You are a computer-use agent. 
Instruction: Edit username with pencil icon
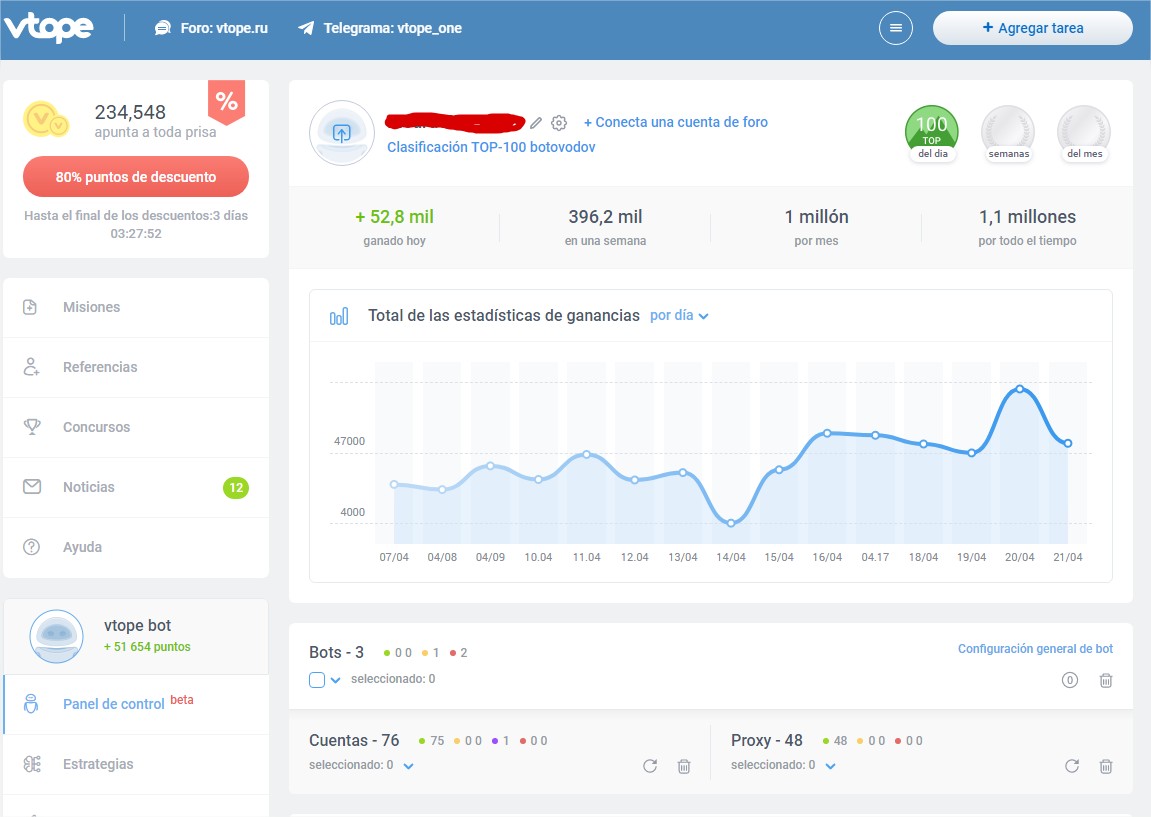click(x=537, y=123)
